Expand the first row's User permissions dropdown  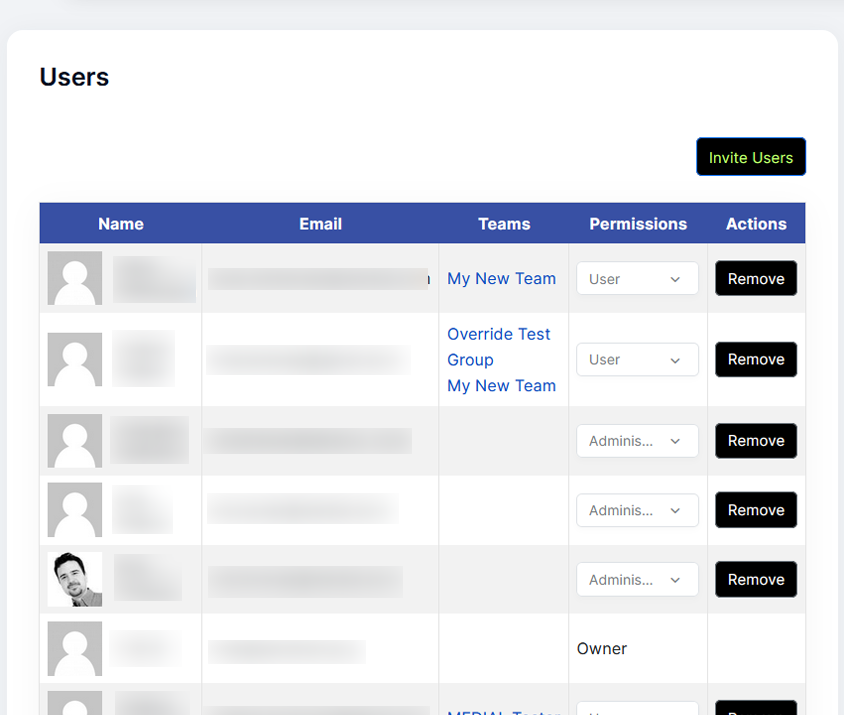(x=636, y=279)
